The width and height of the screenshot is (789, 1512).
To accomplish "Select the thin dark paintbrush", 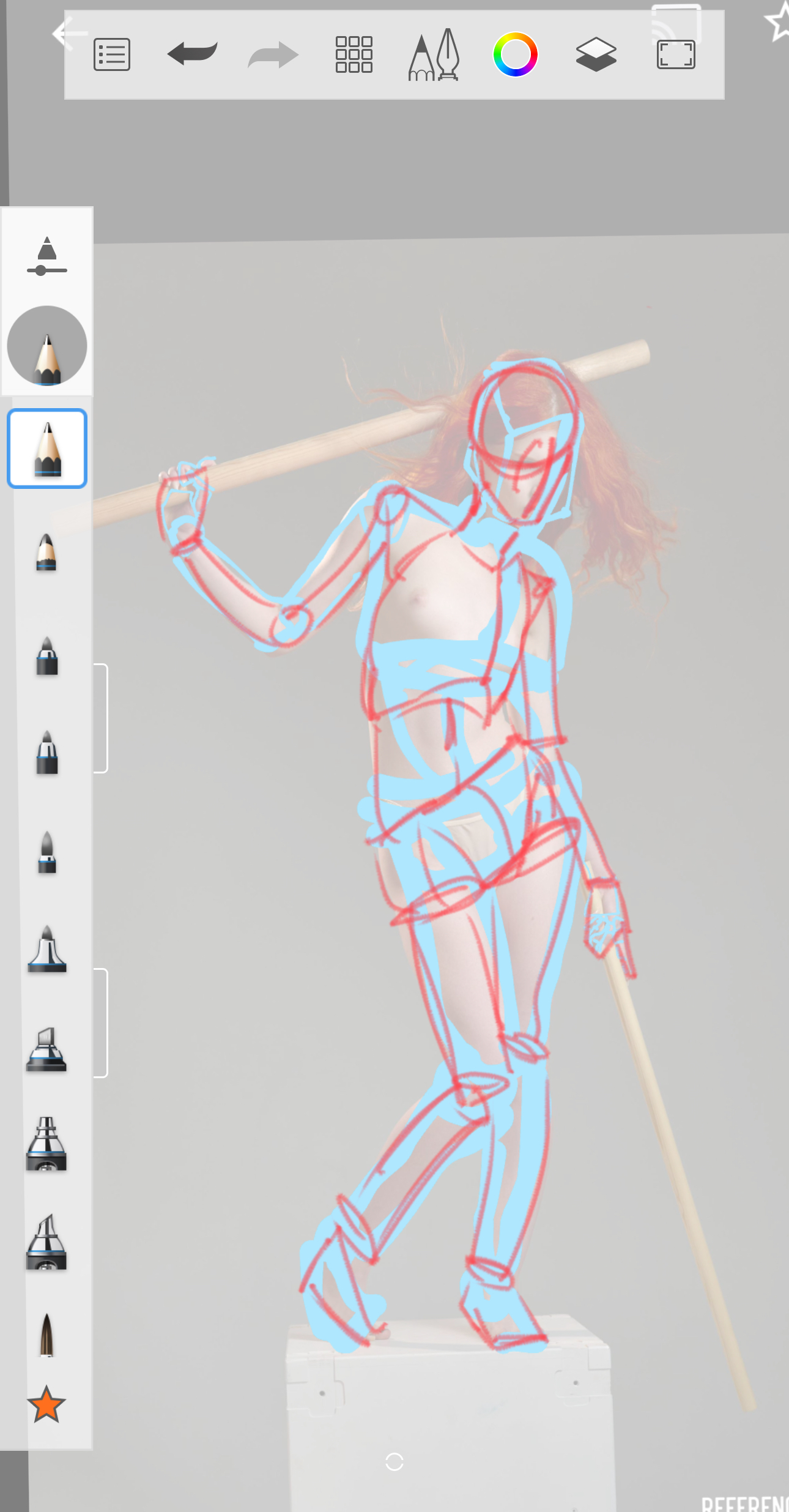I will [x=46, y=1334].
